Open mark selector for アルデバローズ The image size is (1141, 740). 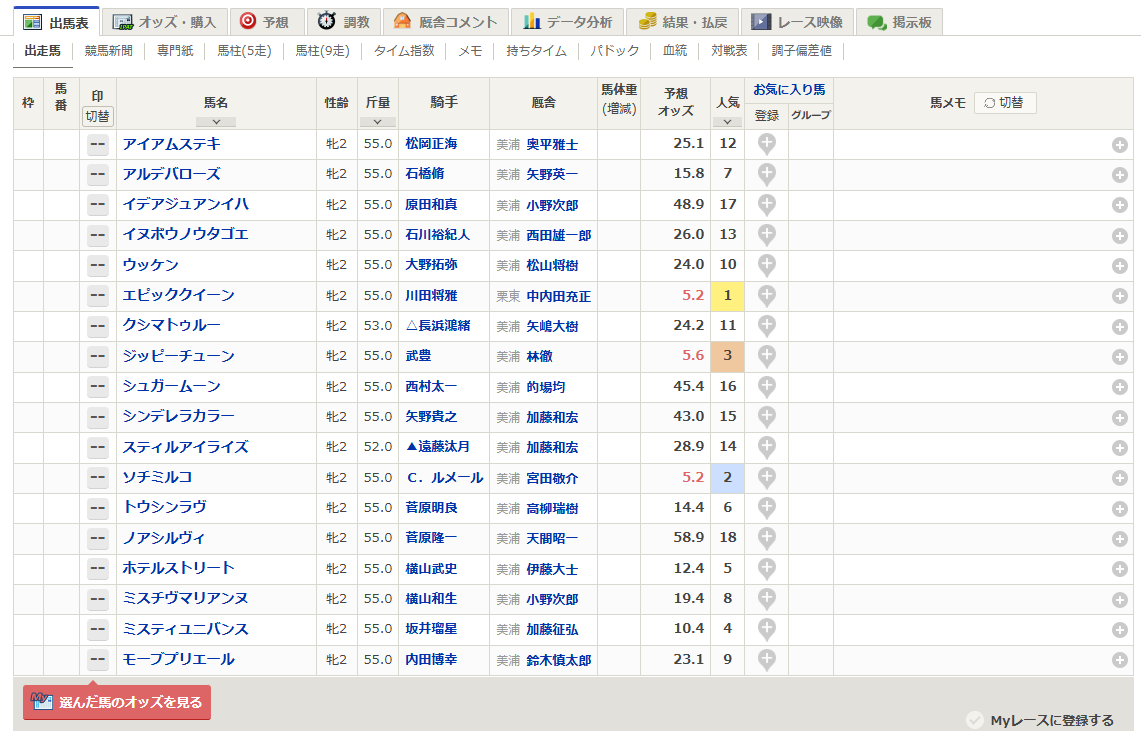[x=97, y=175]
